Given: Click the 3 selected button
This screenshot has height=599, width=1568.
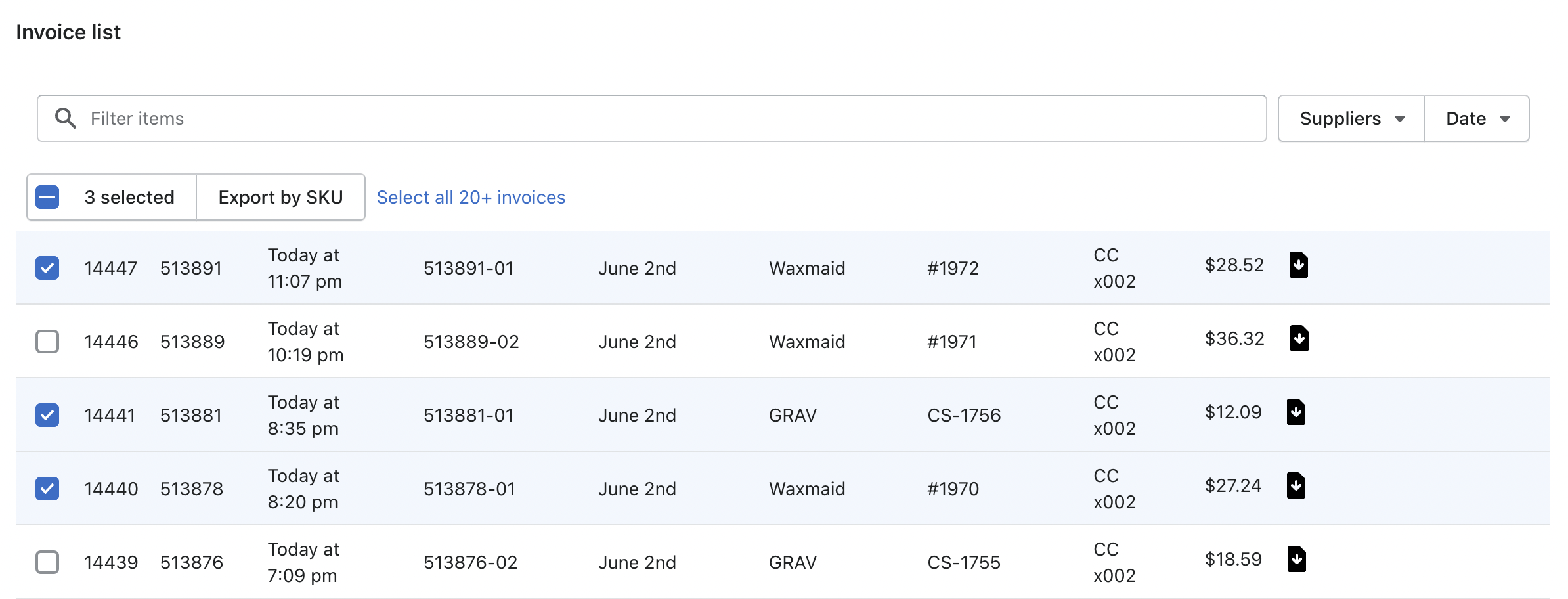Looking at the screenshot, I should [129, 197].
